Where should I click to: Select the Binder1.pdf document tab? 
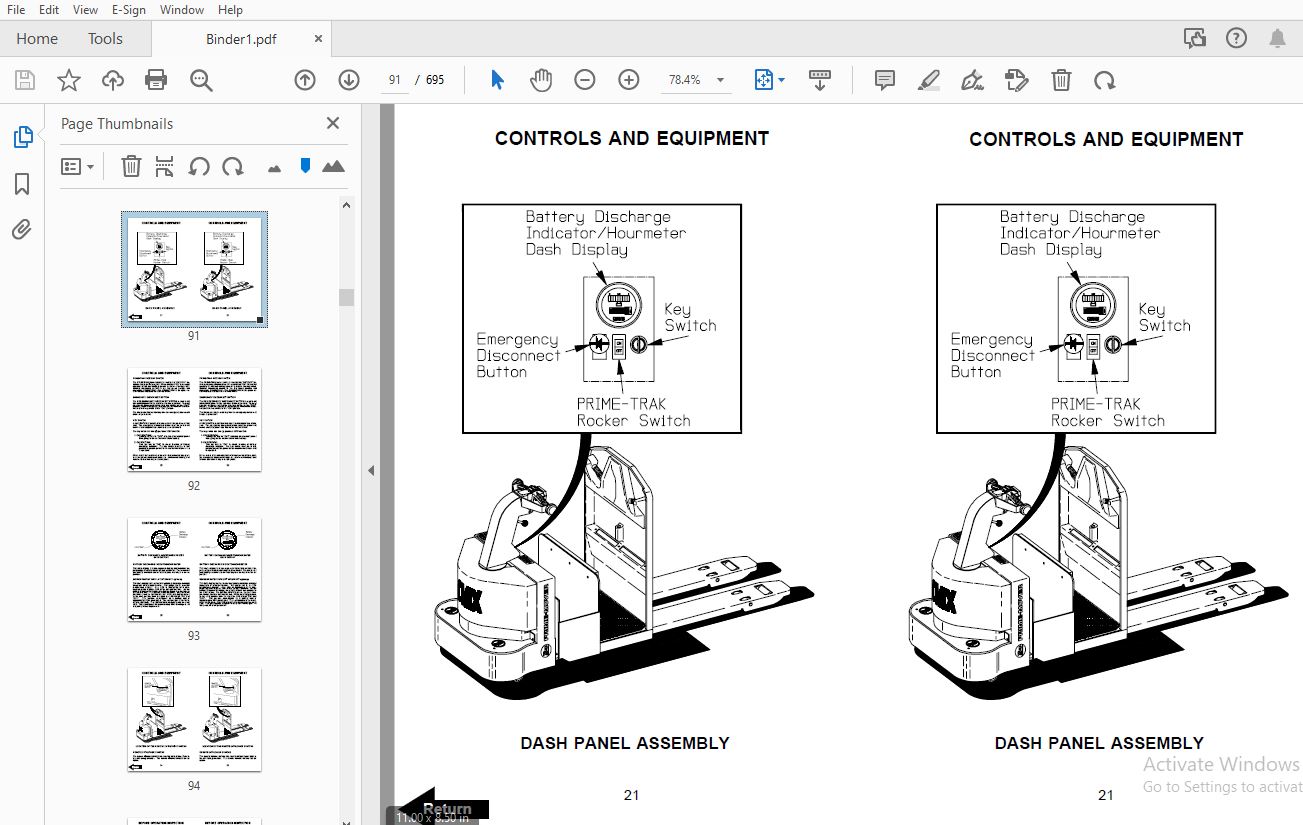click(x=241, y=38)
